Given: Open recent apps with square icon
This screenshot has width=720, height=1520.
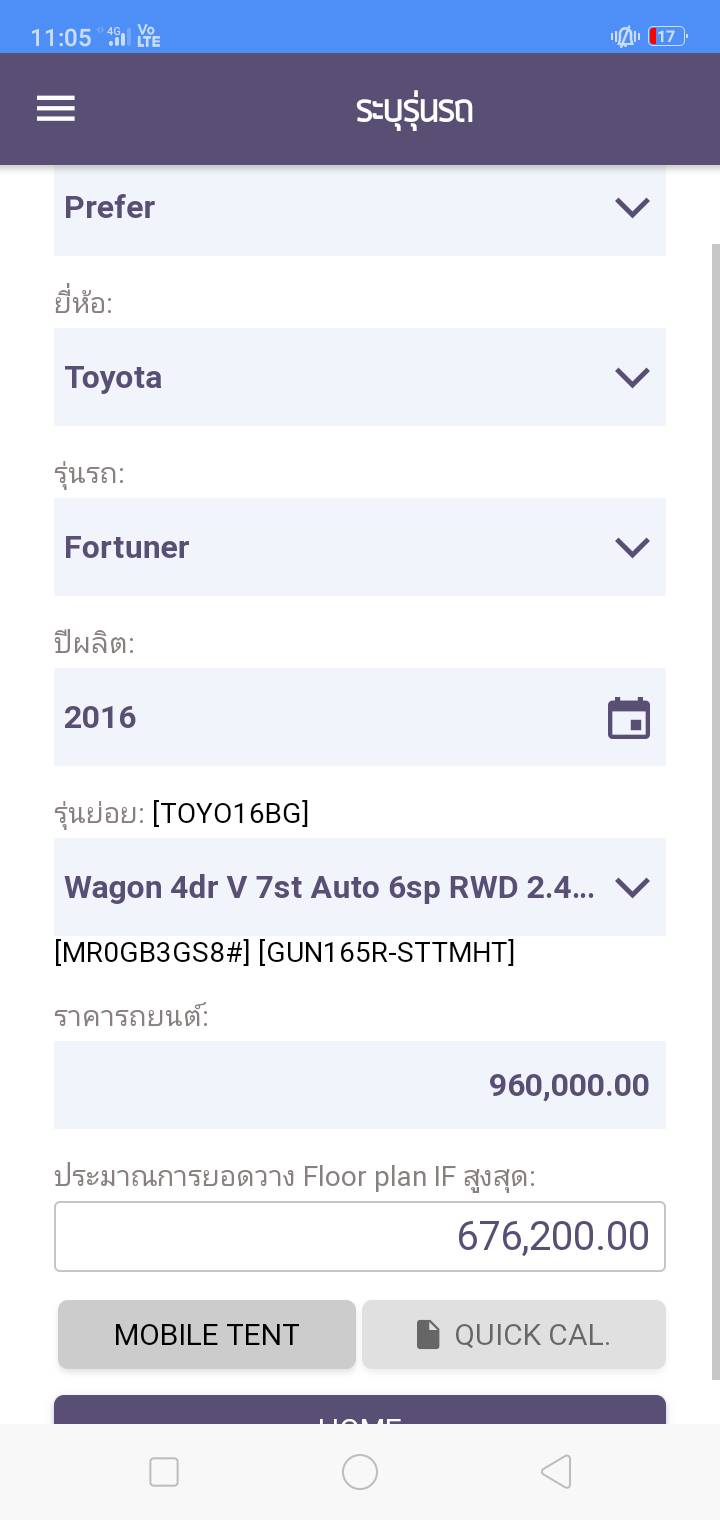Looking at the screenshot, I should pyautogui.click(x=164, y=1472).
